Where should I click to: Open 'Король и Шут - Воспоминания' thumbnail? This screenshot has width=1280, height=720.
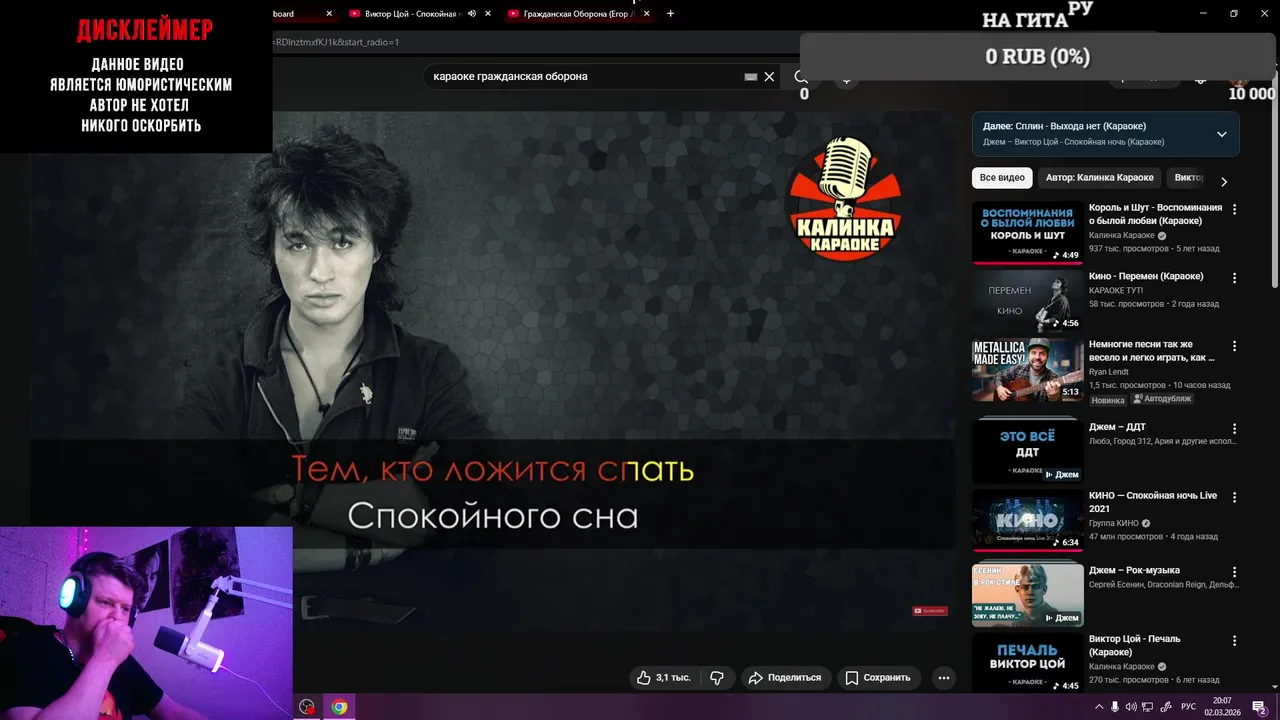[1027, 233]
